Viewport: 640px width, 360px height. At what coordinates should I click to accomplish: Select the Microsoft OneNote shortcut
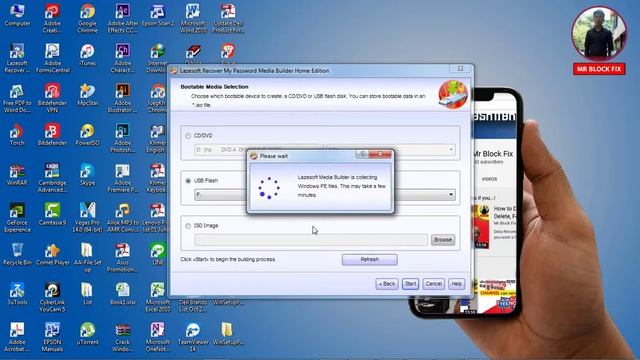(158, 337)
